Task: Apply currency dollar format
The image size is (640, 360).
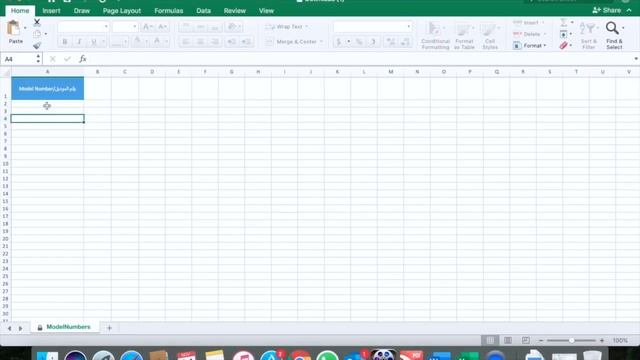Action: [x=338, y=42]
